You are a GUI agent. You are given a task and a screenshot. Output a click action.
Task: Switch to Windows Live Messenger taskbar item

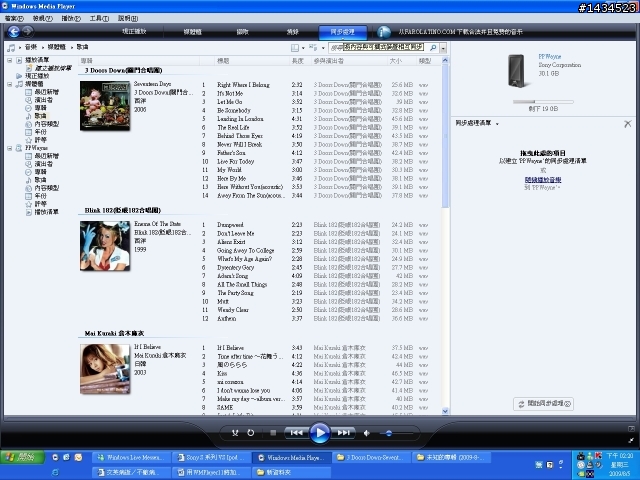(x=129, y=458)
